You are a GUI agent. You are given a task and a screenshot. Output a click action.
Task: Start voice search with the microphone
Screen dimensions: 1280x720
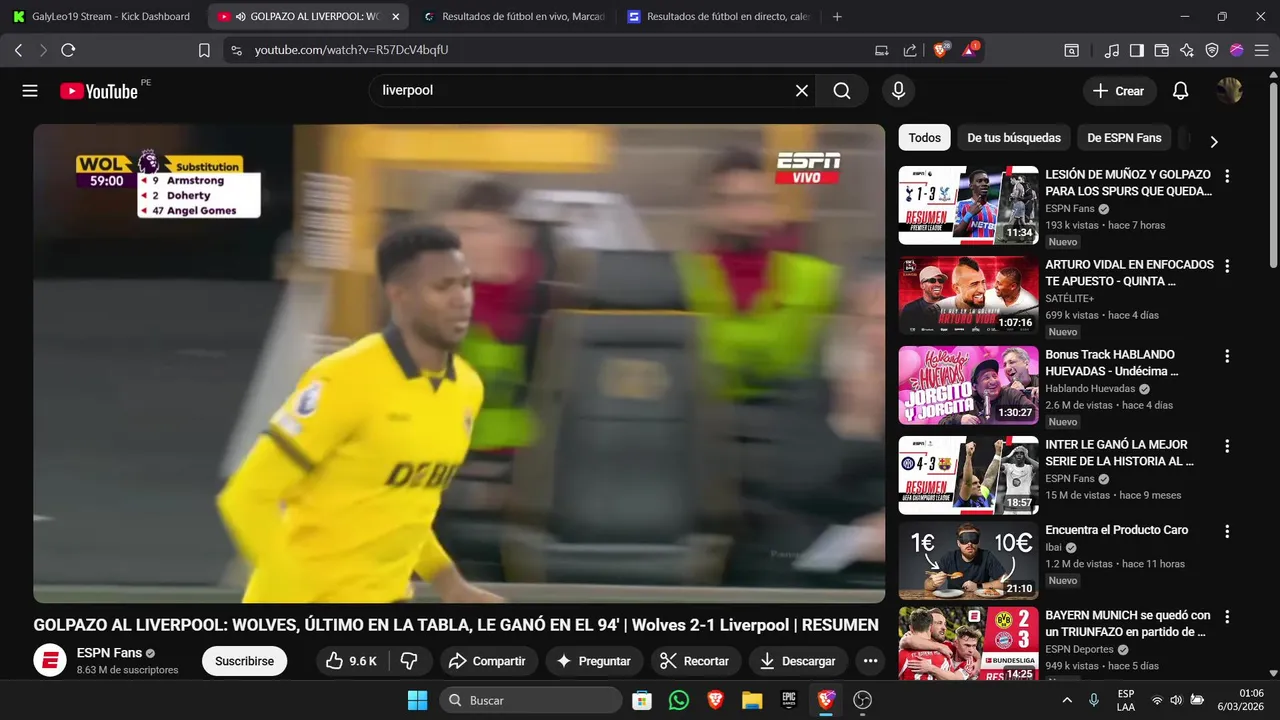coord(898,91)
